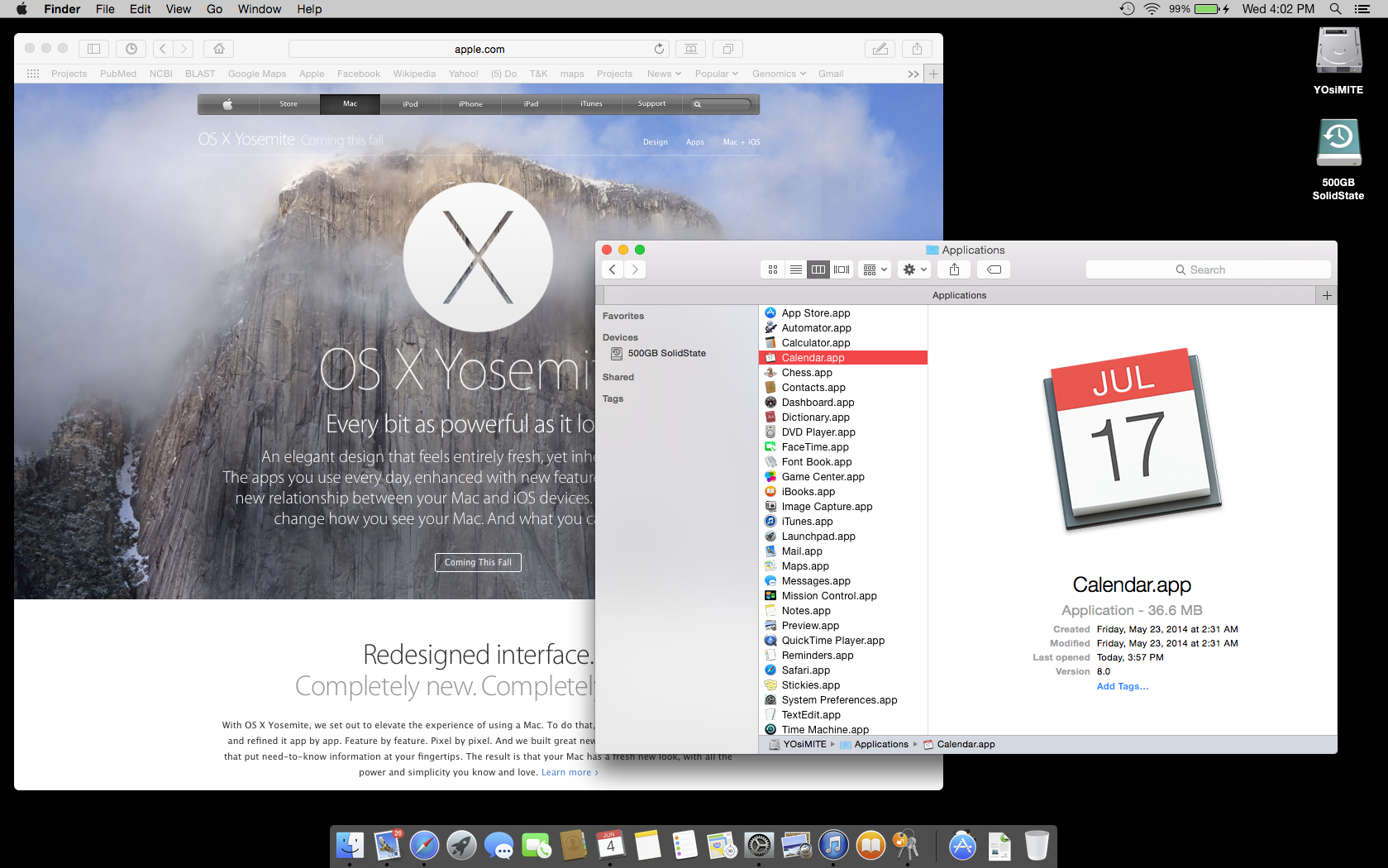Open Notes pad icon in Dock
This screenshot has width=1388, height=868.
(647, 845)
